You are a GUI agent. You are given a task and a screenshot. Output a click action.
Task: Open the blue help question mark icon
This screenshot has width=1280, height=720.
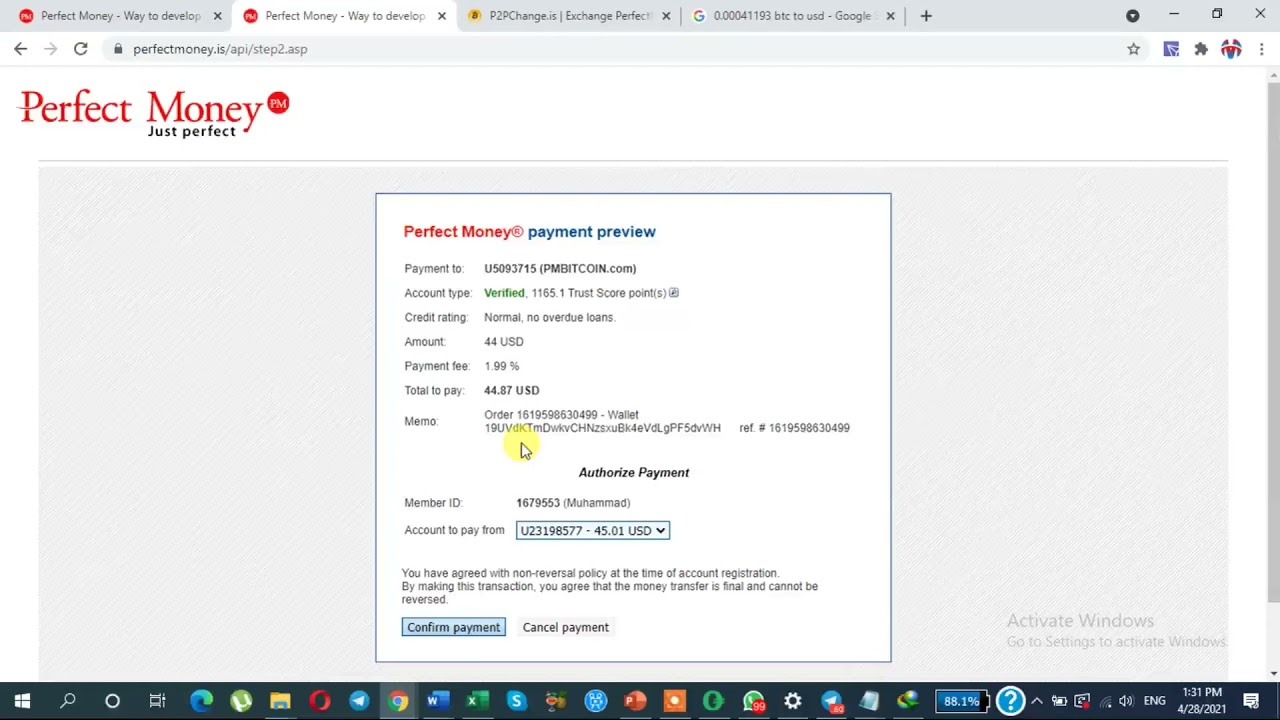coord(1011,701)
